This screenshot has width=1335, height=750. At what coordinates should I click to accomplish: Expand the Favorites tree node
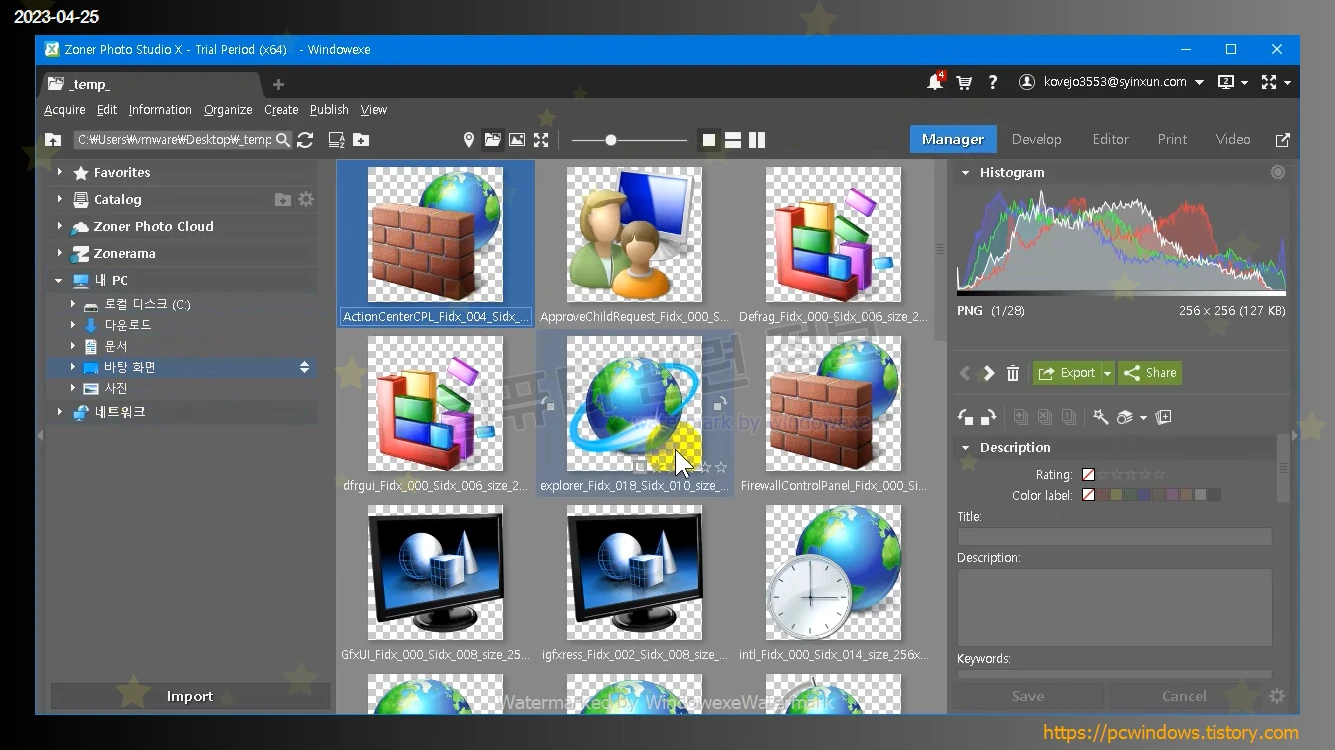[x=60, y=173]
